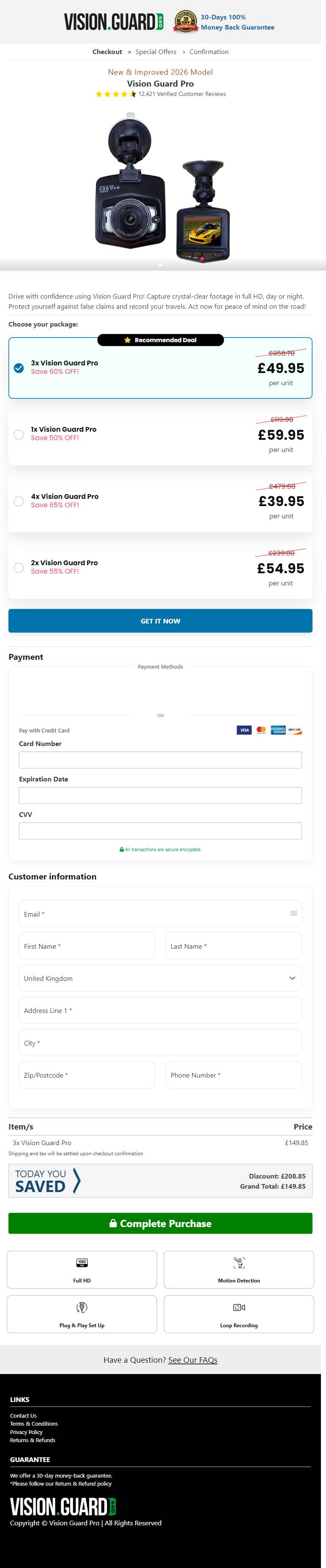
Task: Click the Loop Recording camera icon
Action: point(239,1307)
